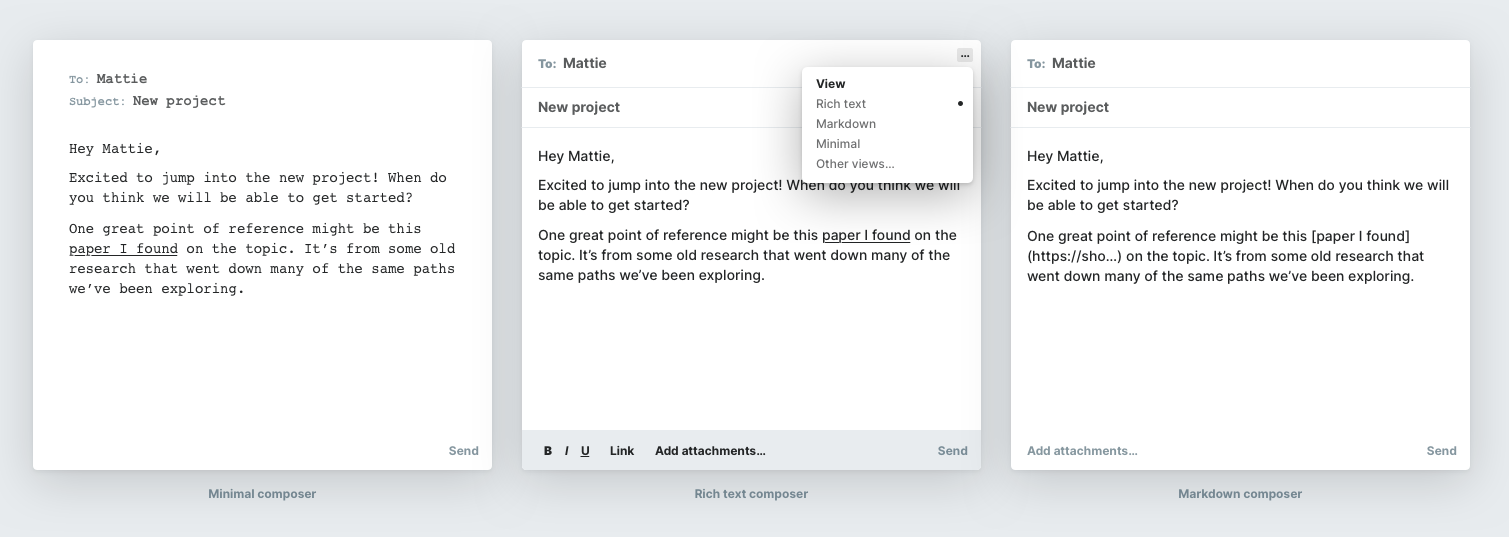The image size is (1509, 537).
Task: Toggle underline formatting with the U icon
Action: (585, 451)
